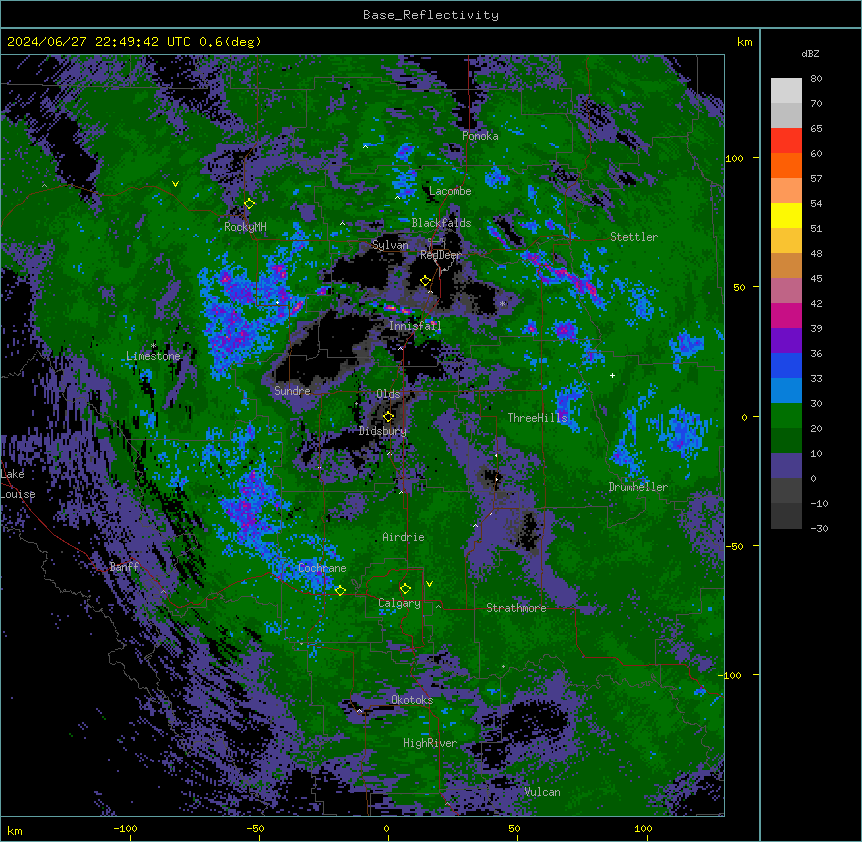Select the dark green 10-20 dBZ swatch

tap(786, 441)
